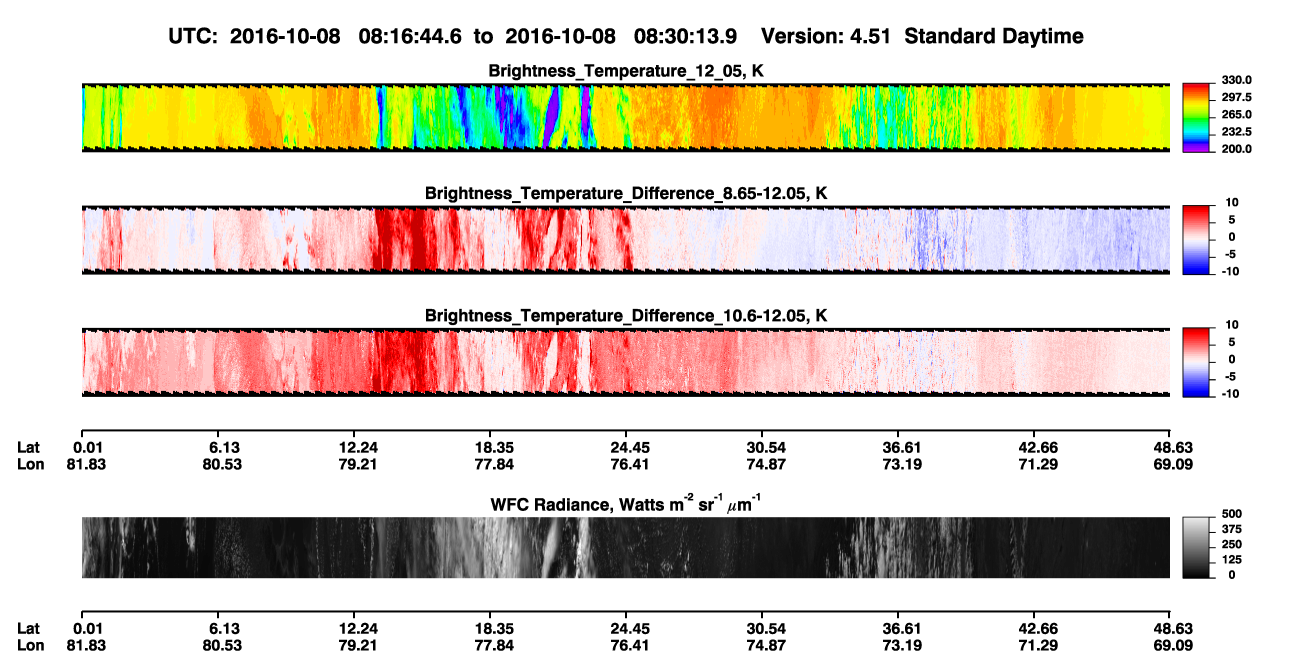Click latitude 30.54 on axis below WFC panel
Viewport: 1300px width, 667px height.
tap(766, 628)
